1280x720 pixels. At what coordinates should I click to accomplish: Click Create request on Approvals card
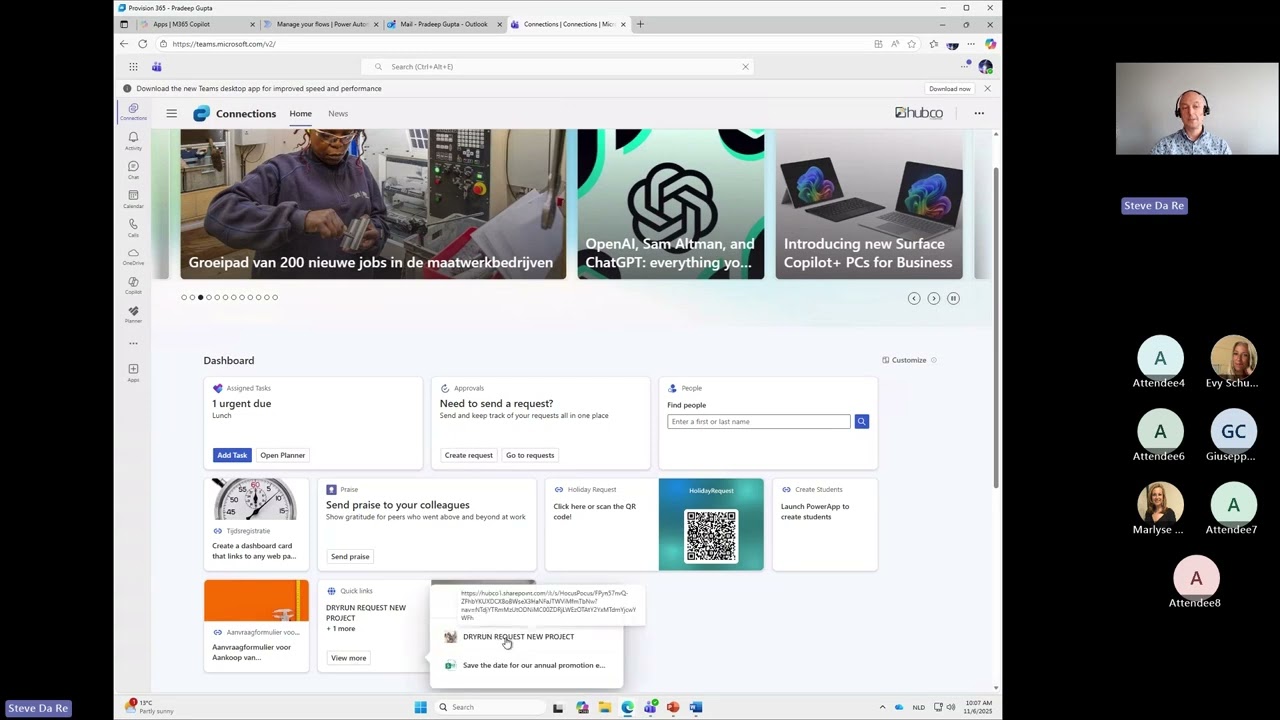468,455
